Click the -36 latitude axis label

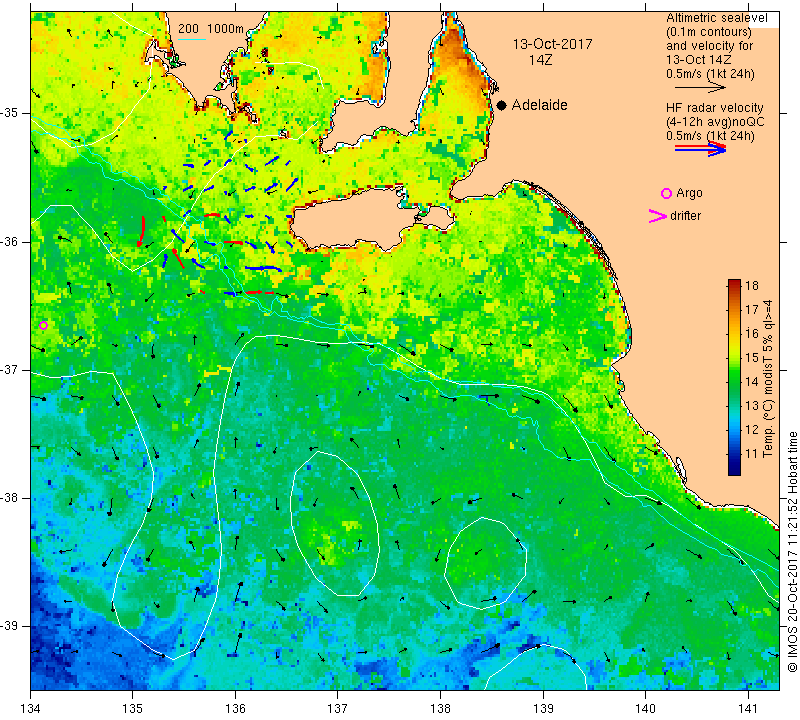9,241
